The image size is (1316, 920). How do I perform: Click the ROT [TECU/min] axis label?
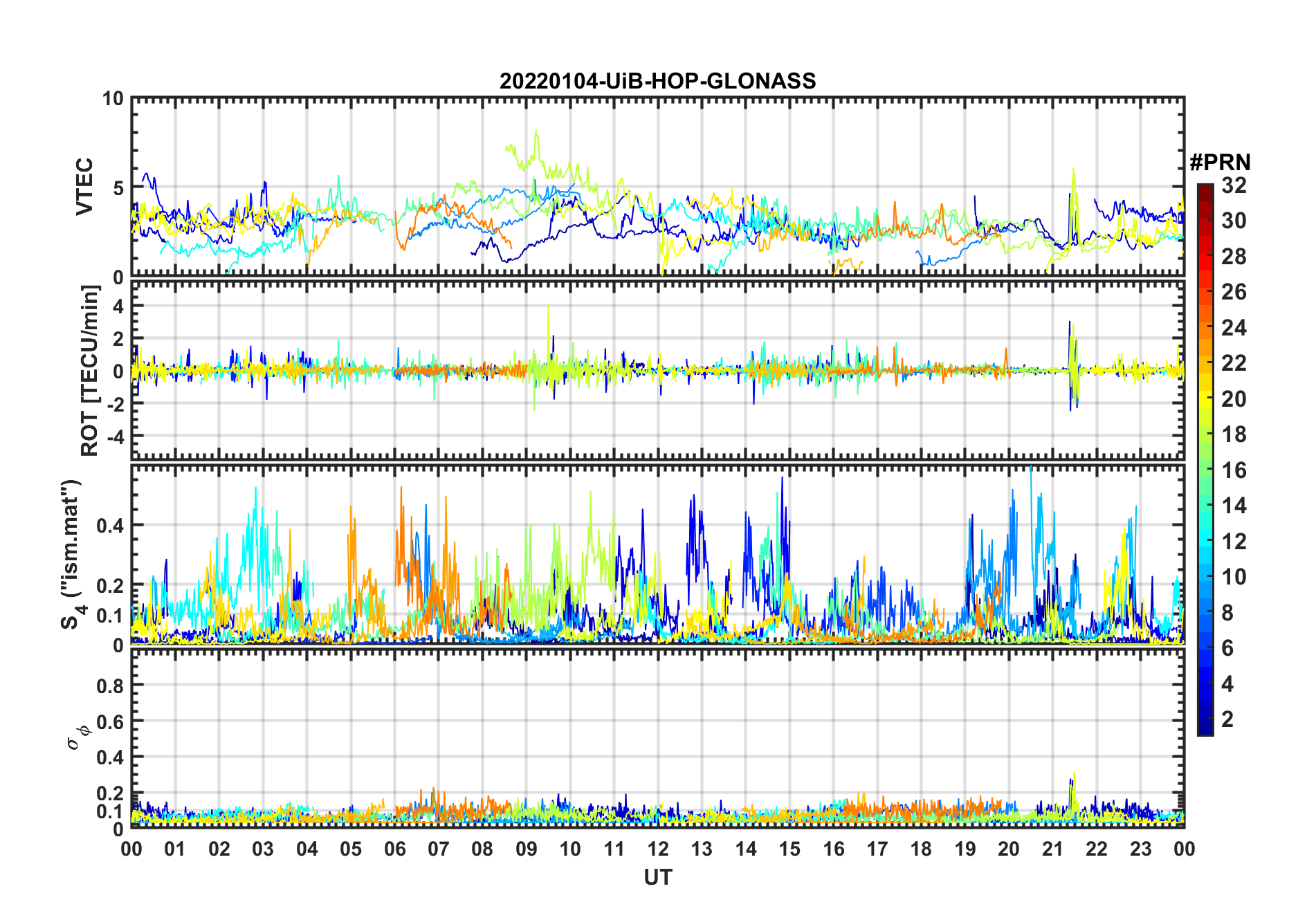90,371
